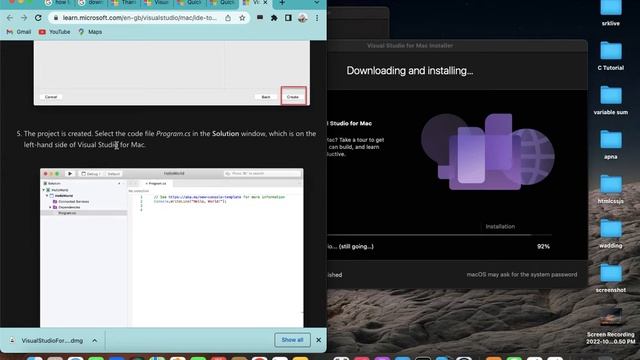Click the bold 'Solution' word in step 5
The height and width of the screenshot is (360, 640).
[225, 133]
